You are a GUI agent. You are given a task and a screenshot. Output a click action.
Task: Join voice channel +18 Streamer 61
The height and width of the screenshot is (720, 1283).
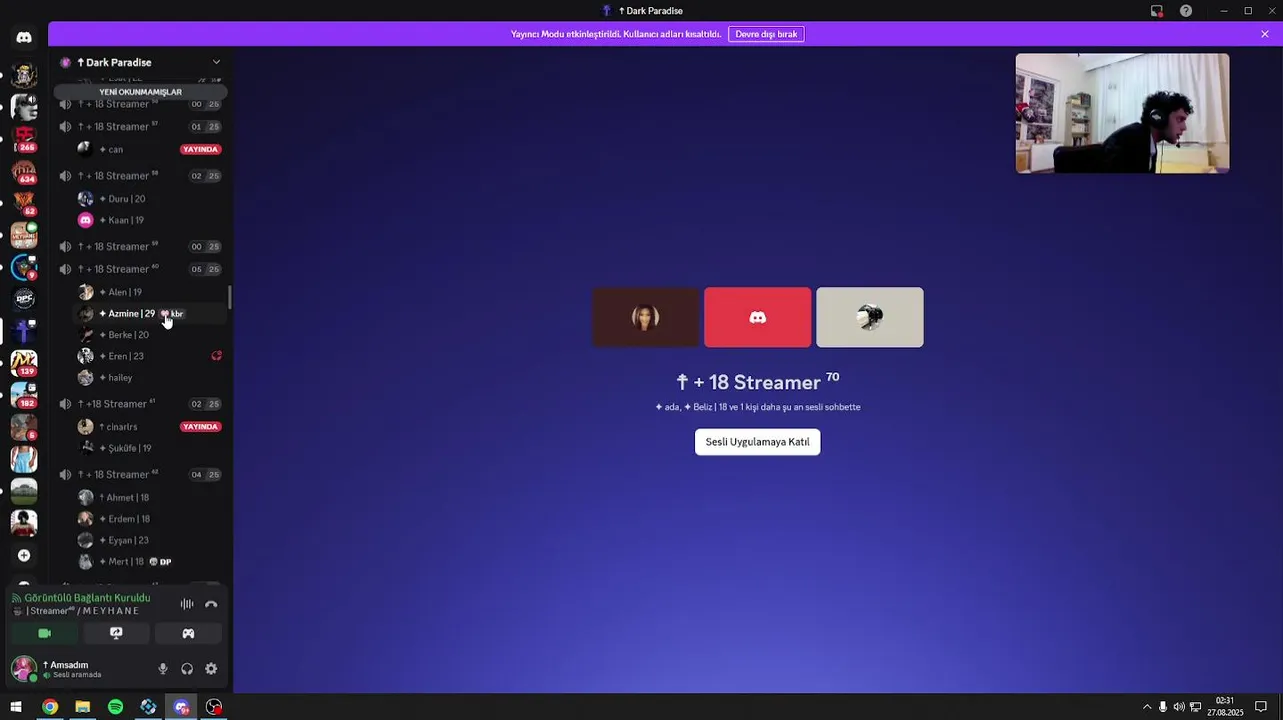pyautogui.click(x=140, y=404)
